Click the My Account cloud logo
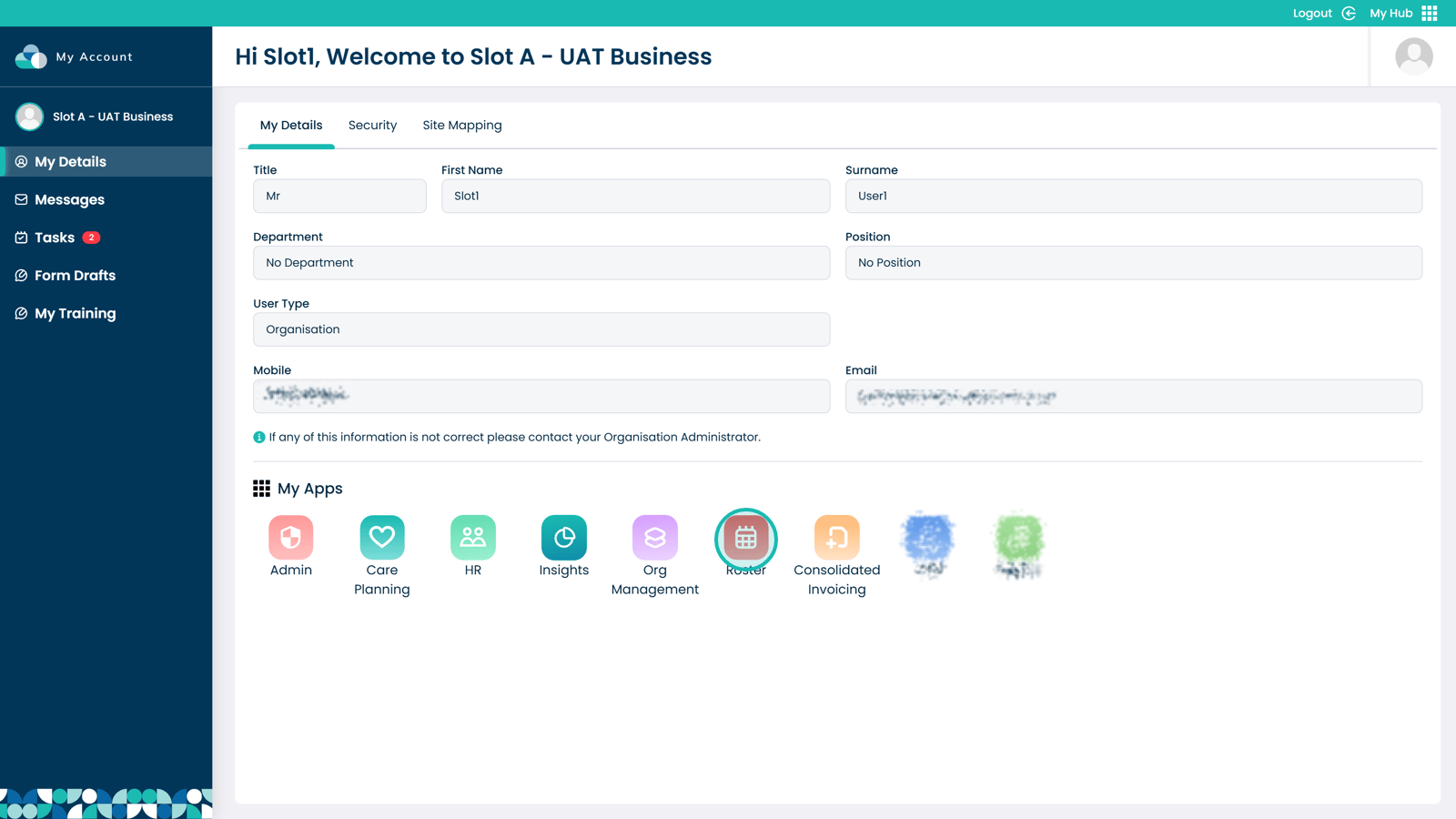Image resolution: width=1456 pixels, height=819 pixels. tap(31, 56)
